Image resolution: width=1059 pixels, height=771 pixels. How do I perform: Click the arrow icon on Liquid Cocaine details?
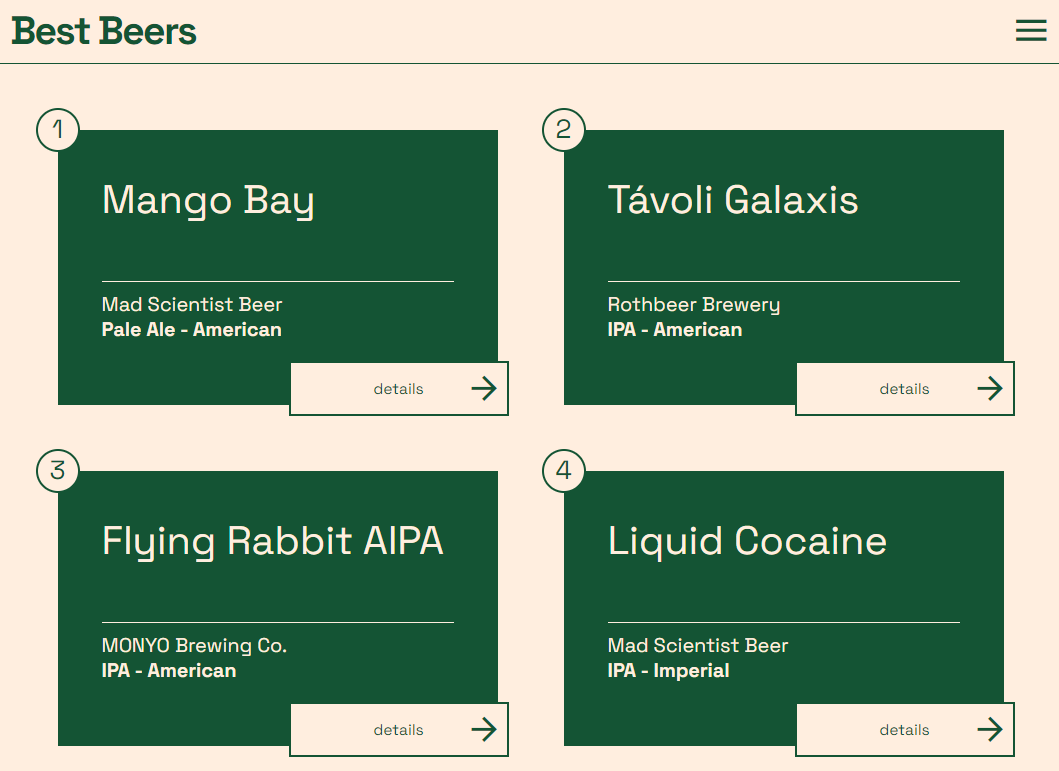tap(991, 730)
